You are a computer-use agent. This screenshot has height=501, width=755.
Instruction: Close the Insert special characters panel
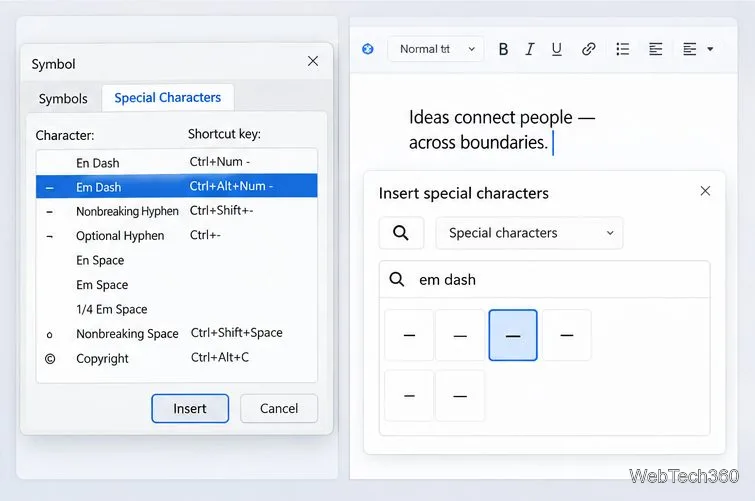(x=705, y=191)
